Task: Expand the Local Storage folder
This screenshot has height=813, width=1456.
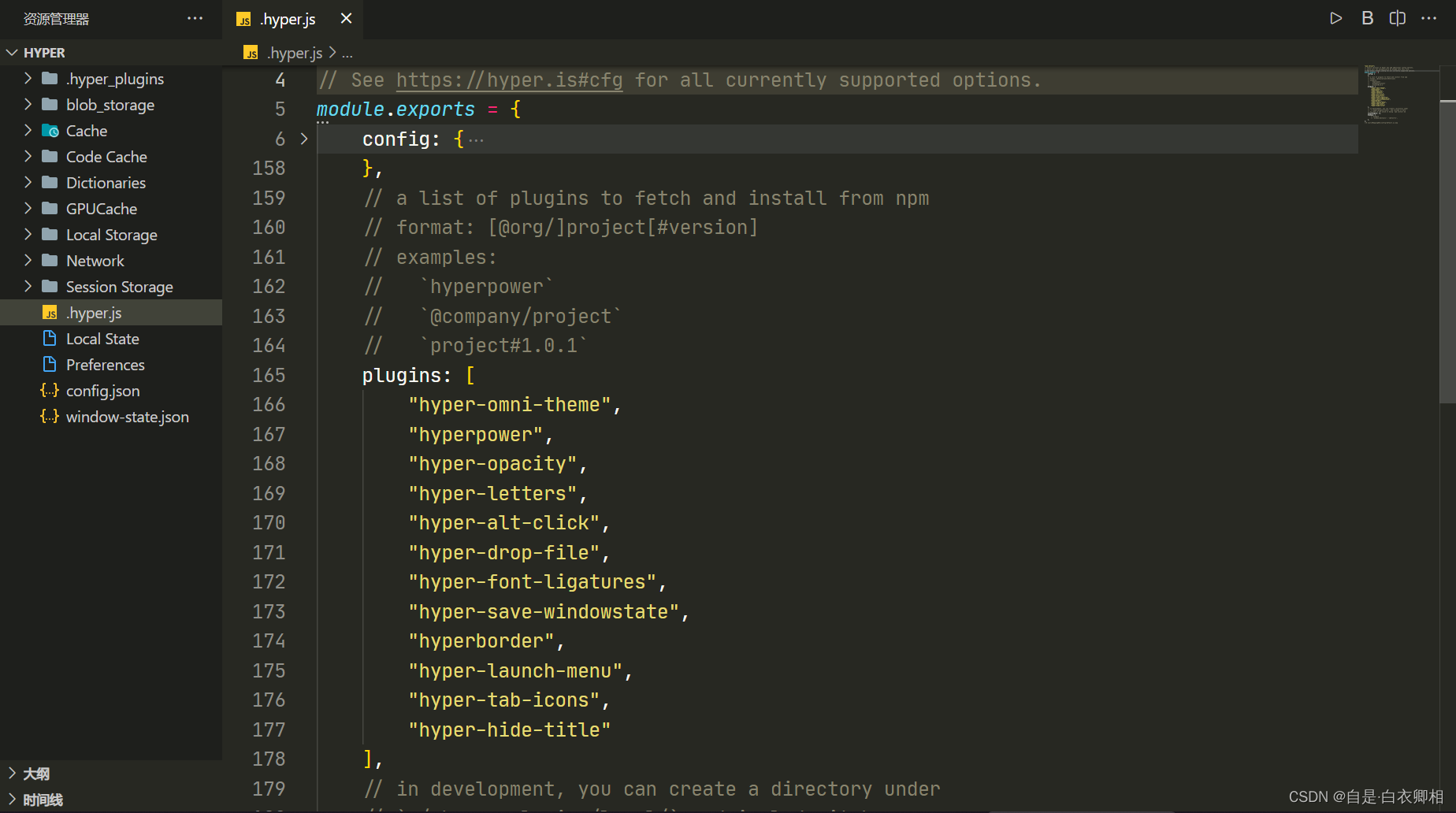Action: (x=28, y=234)
